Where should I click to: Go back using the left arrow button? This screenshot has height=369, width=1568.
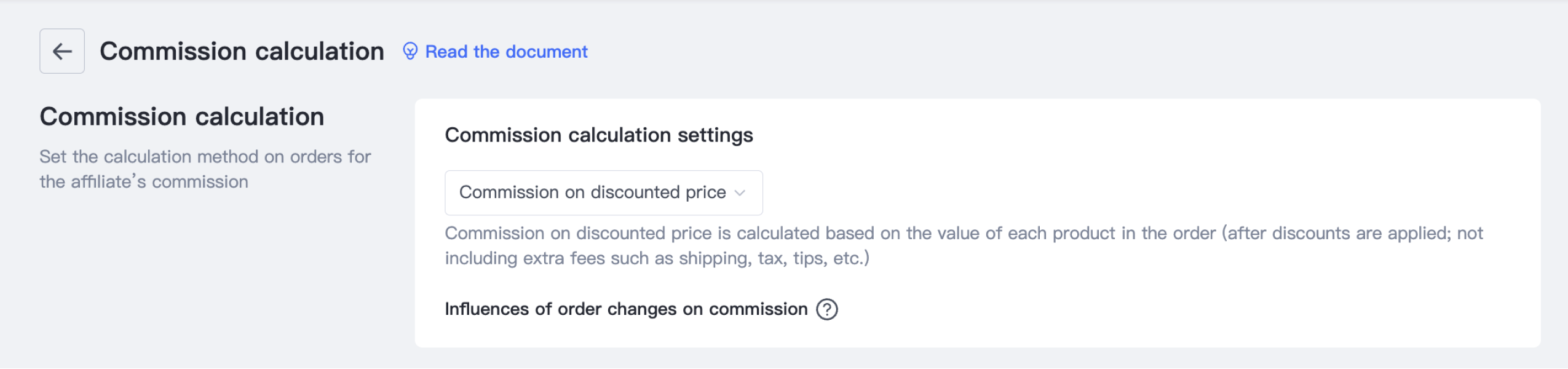(62, 51)
